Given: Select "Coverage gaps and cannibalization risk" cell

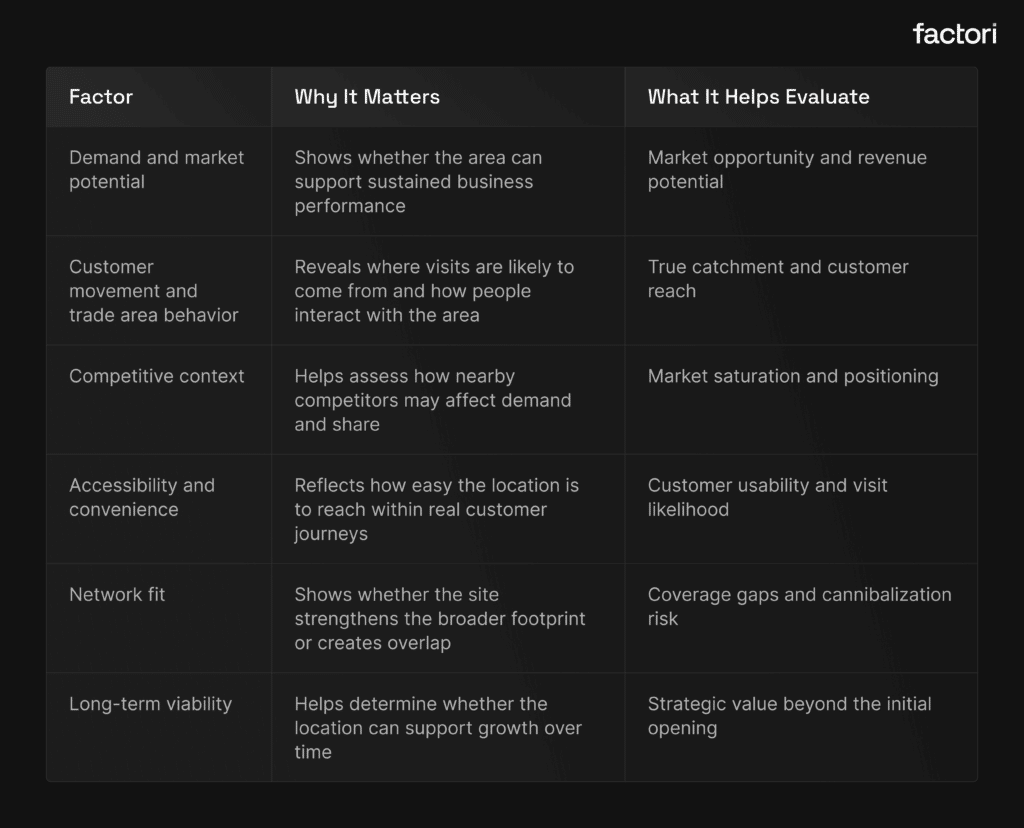Looking at the screenshot, I should (799, 606).
